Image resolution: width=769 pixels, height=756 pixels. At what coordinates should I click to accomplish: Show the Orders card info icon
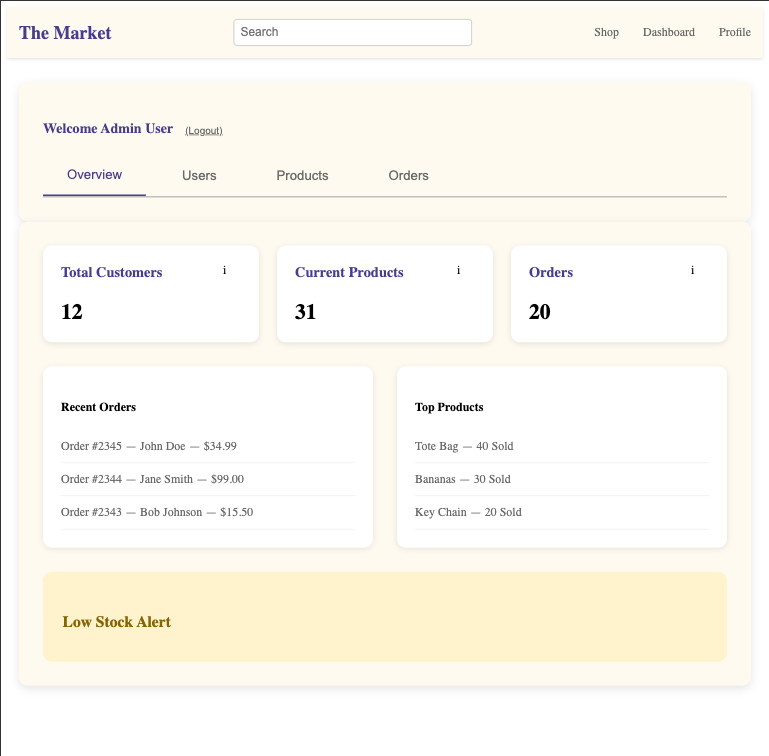tap(692, 270)
